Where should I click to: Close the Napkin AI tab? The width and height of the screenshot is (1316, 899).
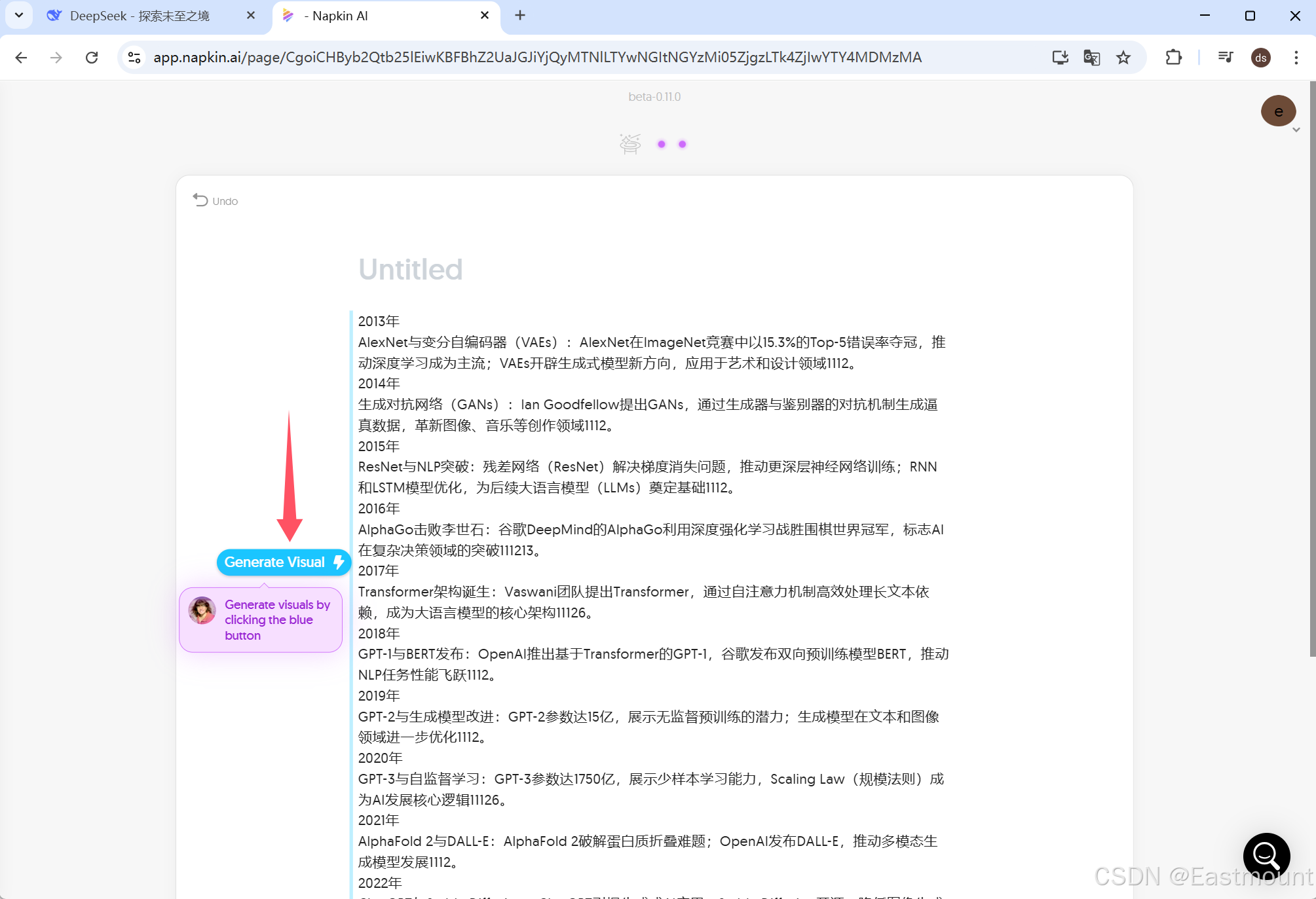[x=485, y=15]
